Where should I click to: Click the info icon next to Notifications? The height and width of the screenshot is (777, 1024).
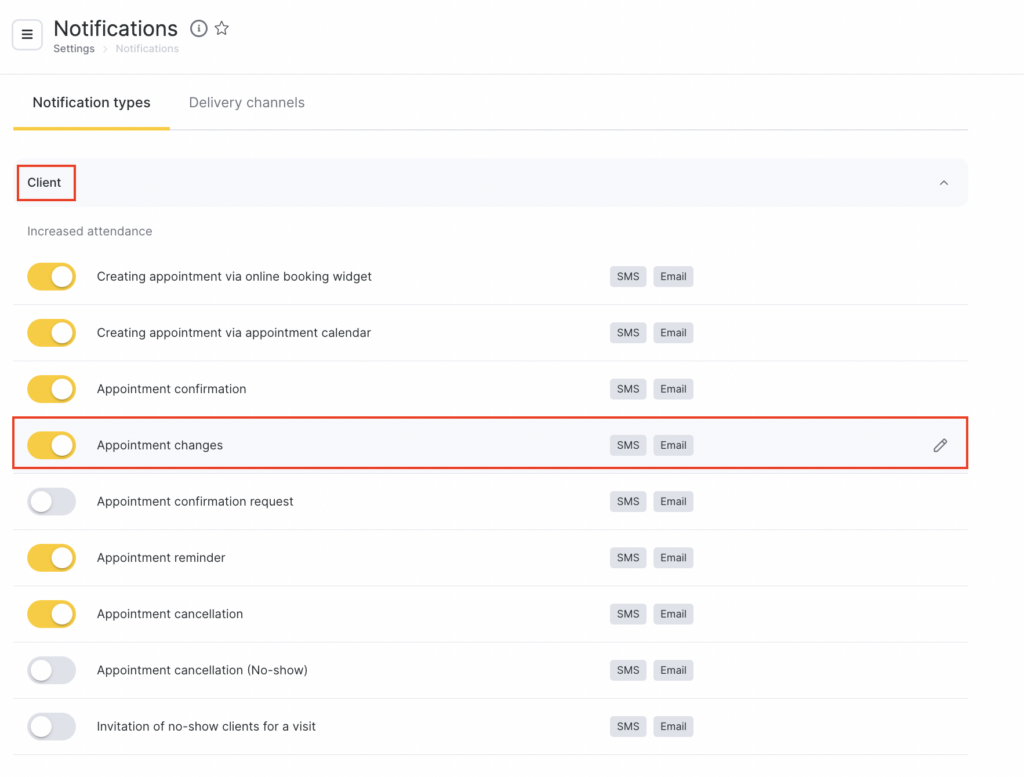[x=199, y=29]
